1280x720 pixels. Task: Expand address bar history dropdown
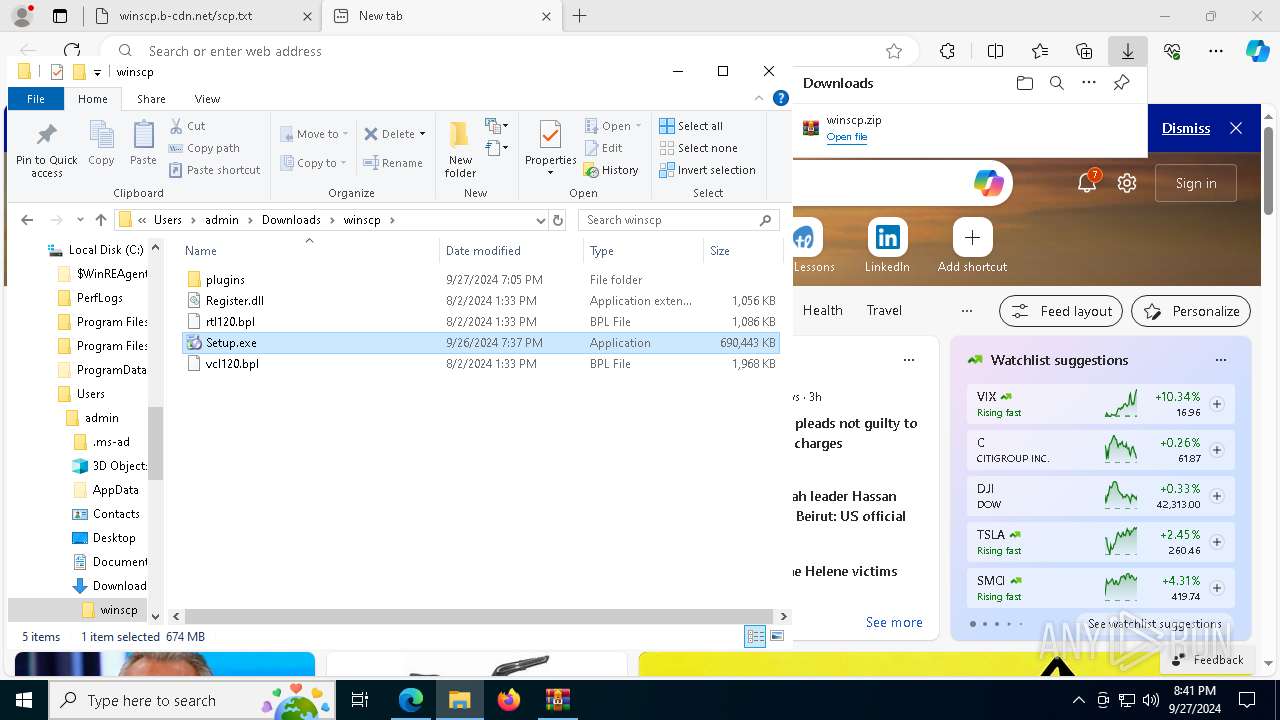541,220
